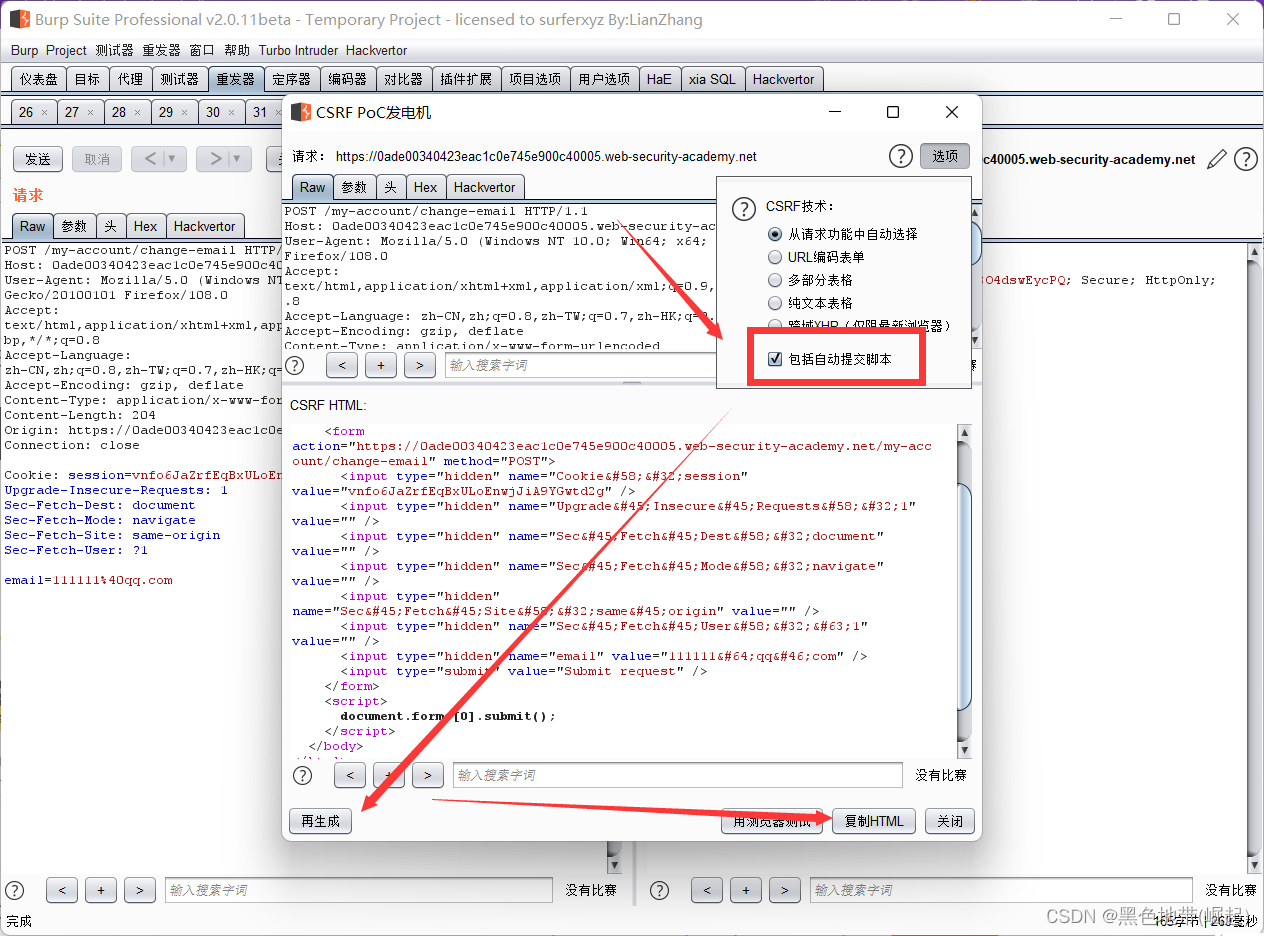Click up arrow of CSRF HTML scrollbar
This screenshot has width=1264, height=936.
964,432
